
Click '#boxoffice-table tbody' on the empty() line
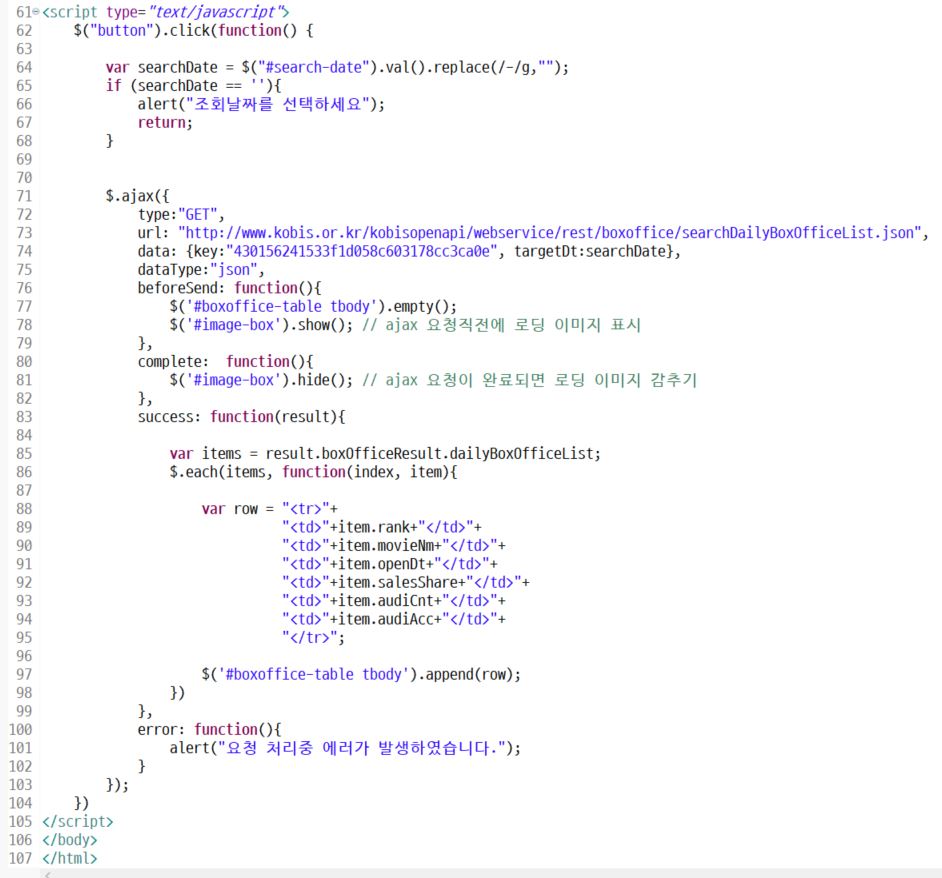(282, 306)
